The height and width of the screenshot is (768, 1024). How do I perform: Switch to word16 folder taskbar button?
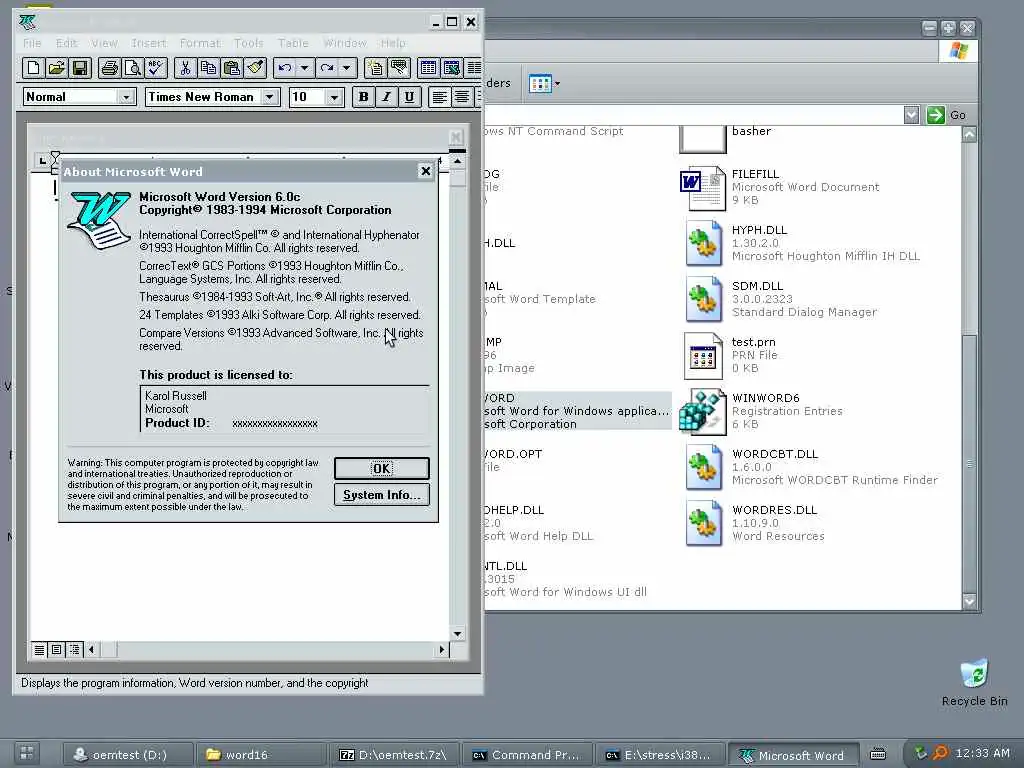(262, 755)
